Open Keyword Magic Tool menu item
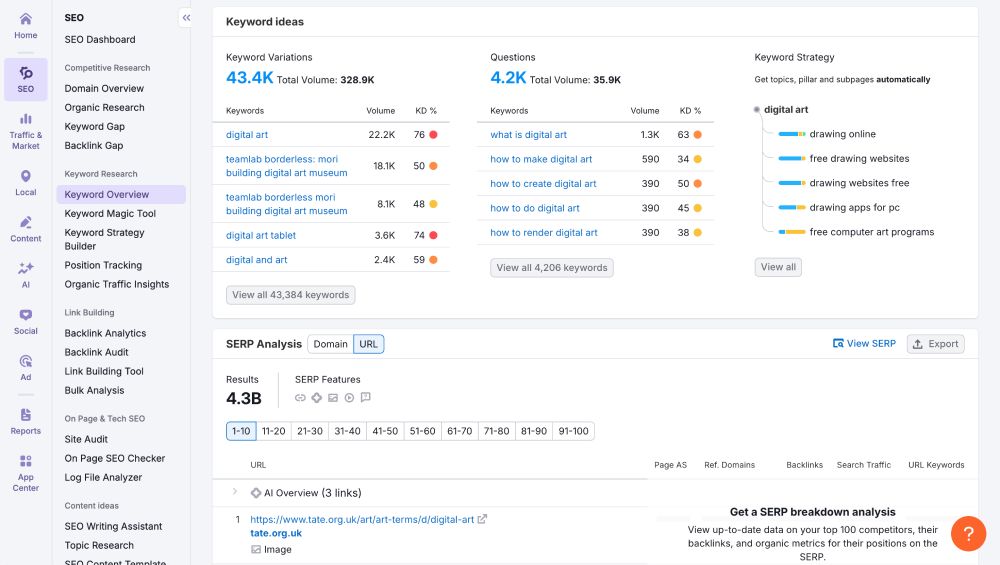The width and height of the screenshot is (1000, 565). [110, 214]
